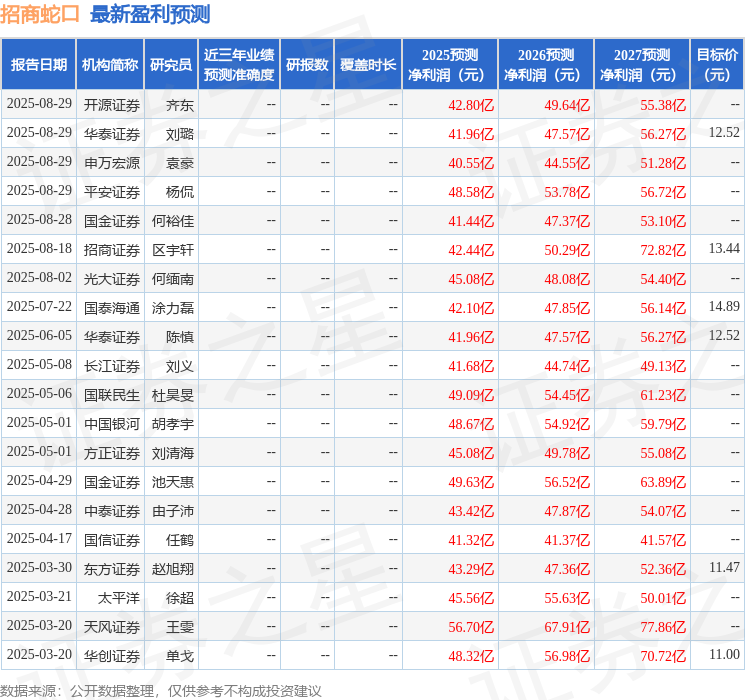
Task: Click analyst name 齐东
Action: pyautogui.click(x=180, y=105)
